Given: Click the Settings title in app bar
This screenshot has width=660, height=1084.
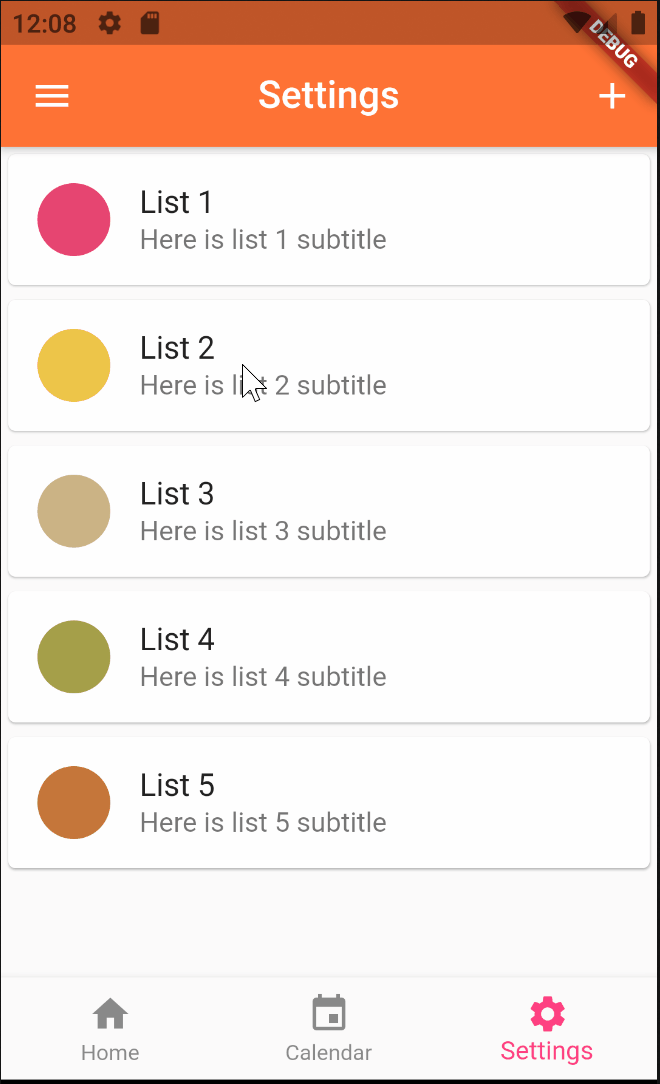Looking at the screenshot, I should 329,96.
